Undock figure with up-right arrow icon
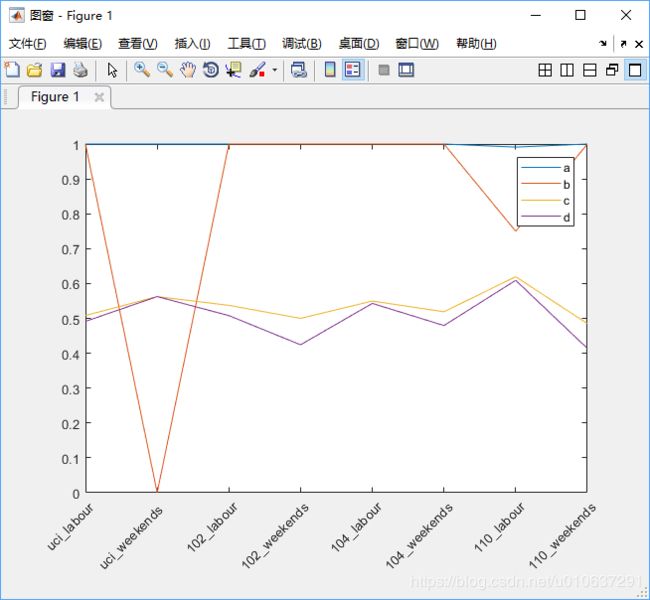This screenshot has width=650, height=600. click(623, 44)
